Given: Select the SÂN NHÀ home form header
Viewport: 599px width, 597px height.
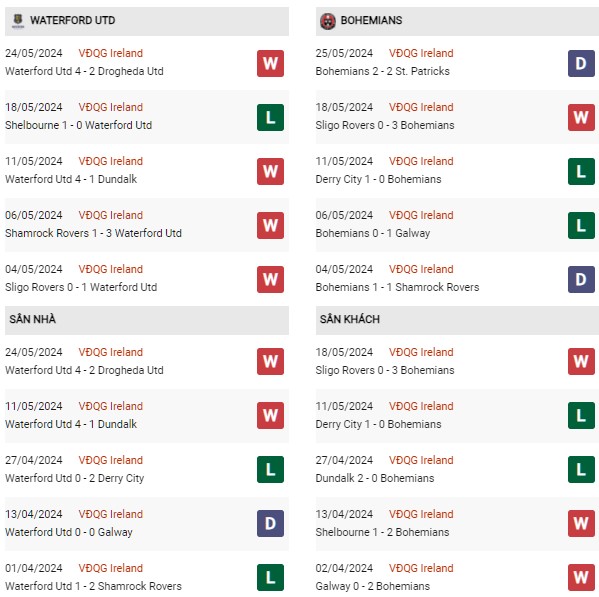Looking at the screenshot, I should click(x=147, y=320).
